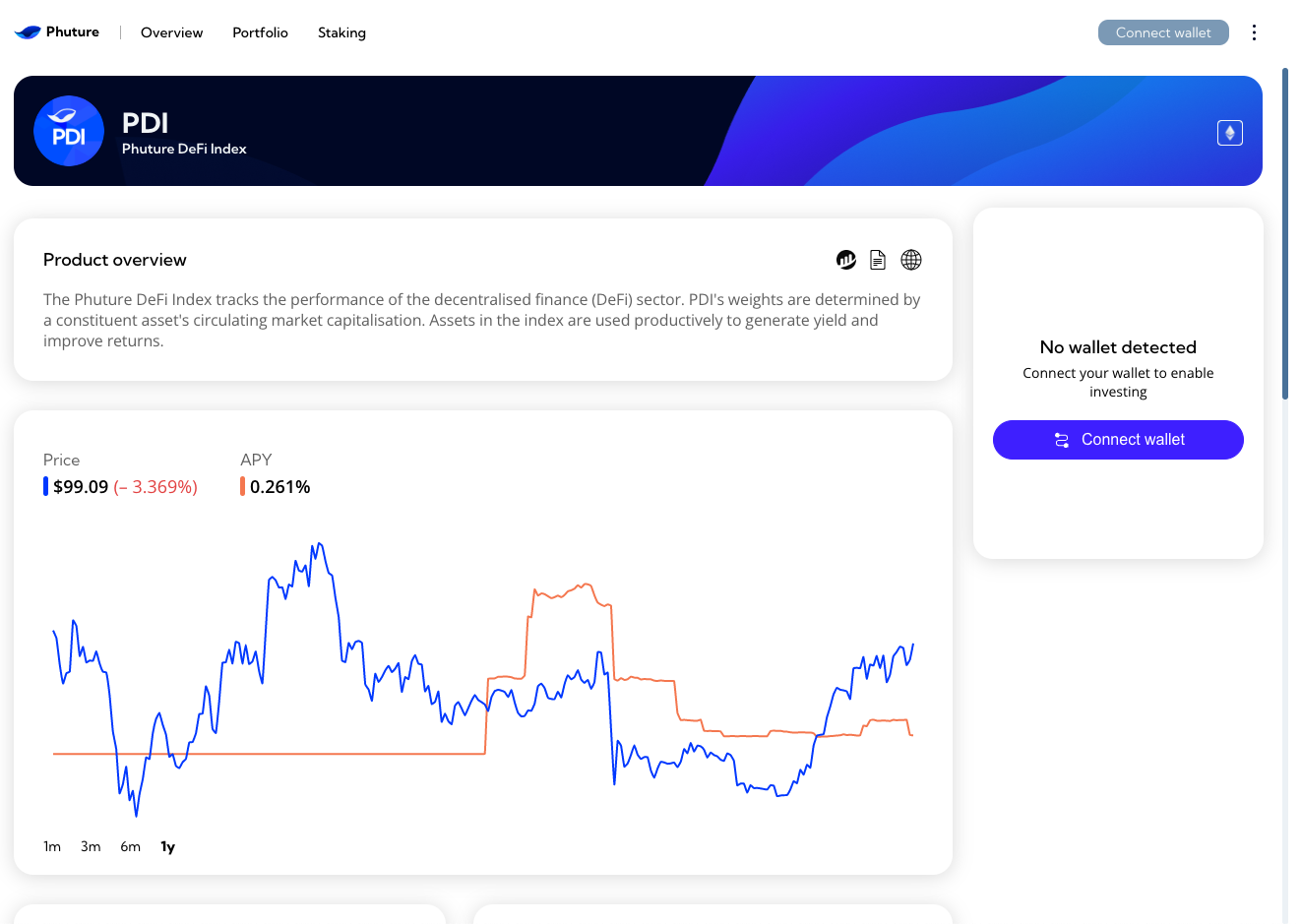Click the Phuture logo in the header
The width and height of the screenshot is (1301, 924).
(x=57, y=32)
